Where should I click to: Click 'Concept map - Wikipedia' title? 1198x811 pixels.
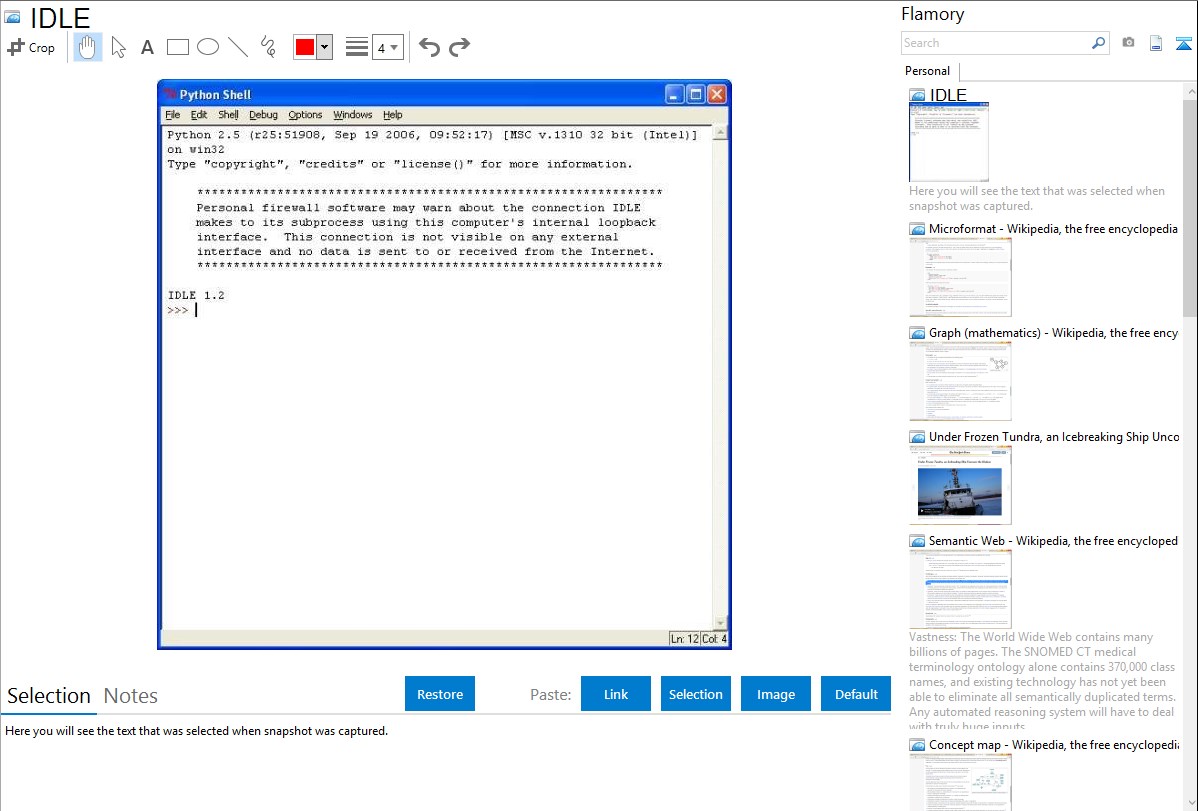pos(1054,745)
